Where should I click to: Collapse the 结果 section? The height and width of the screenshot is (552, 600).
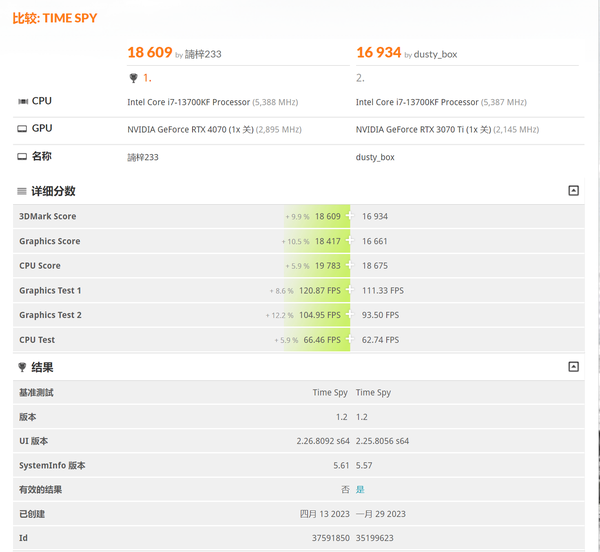point(573,367)
